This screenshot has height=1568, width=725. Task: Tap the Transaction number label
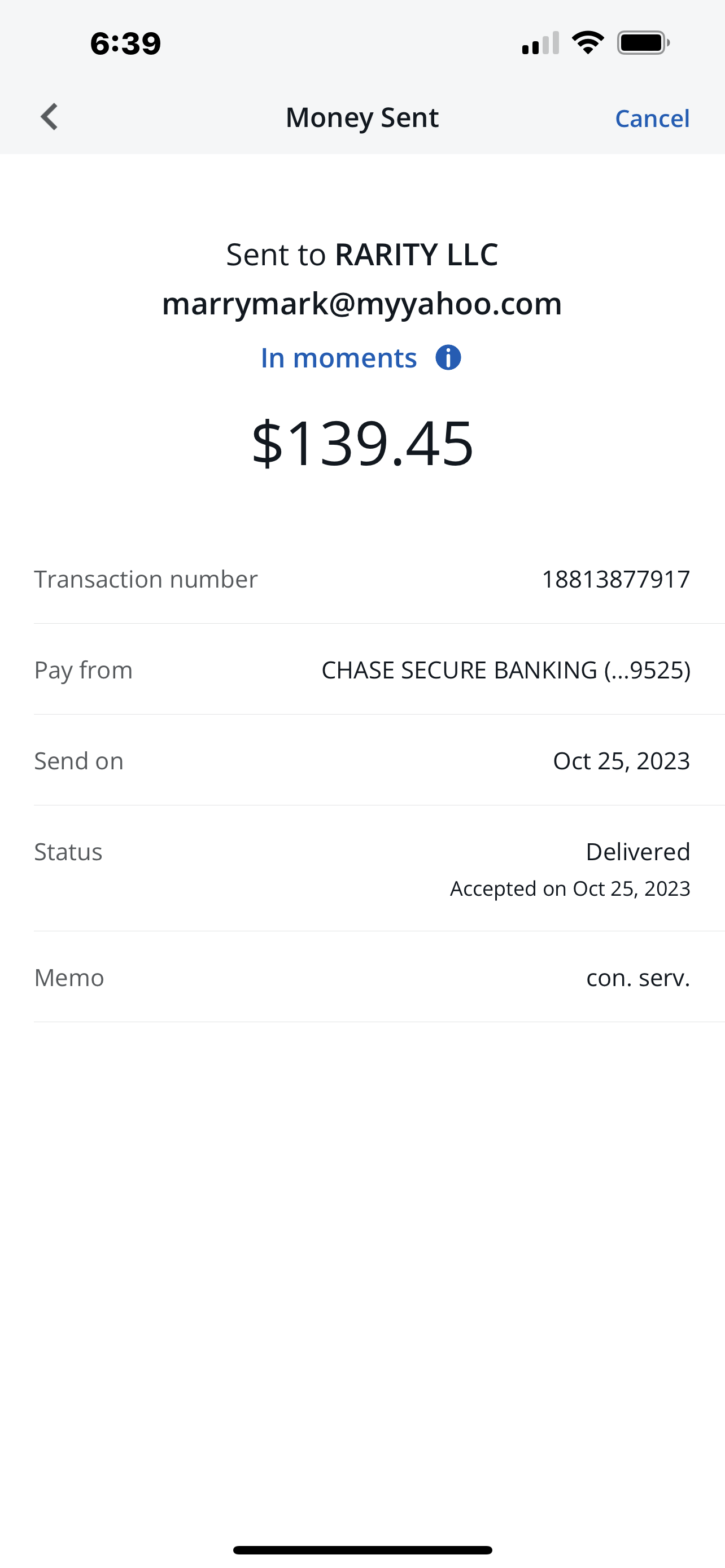pyautogui.click(x=146, y=579)
